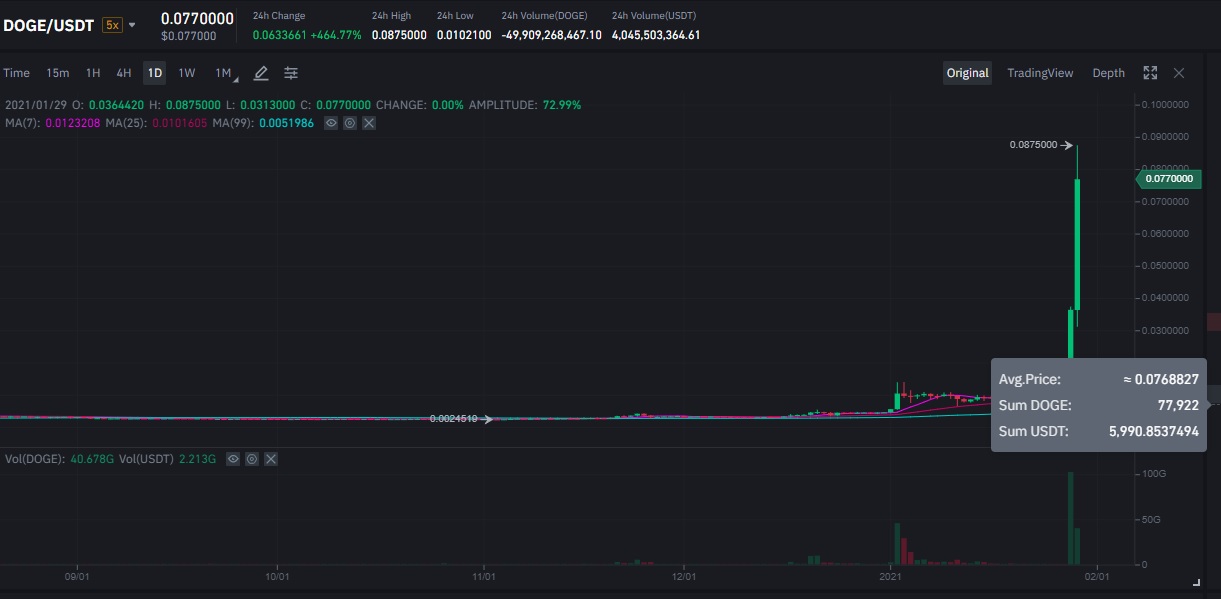Click the 2021 date label on time axis
1221x599 pixels.
[892, 576]
